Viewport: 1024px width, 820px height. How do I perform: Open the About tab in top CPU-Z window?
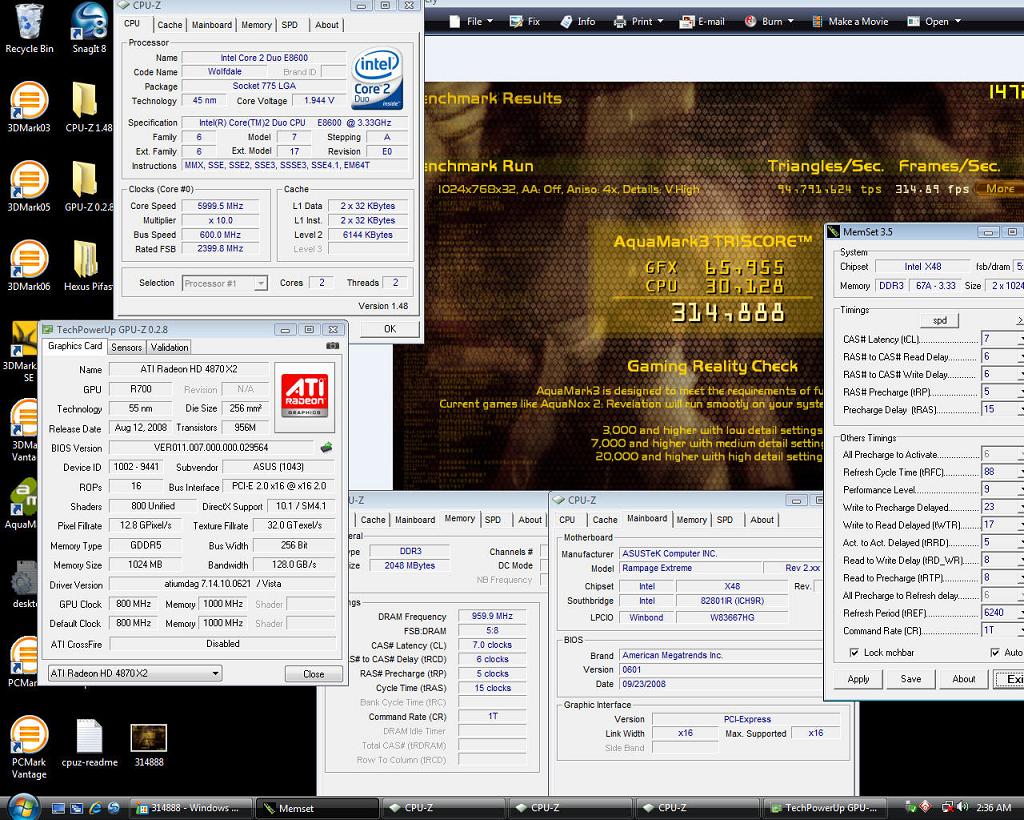click(327, 25)
